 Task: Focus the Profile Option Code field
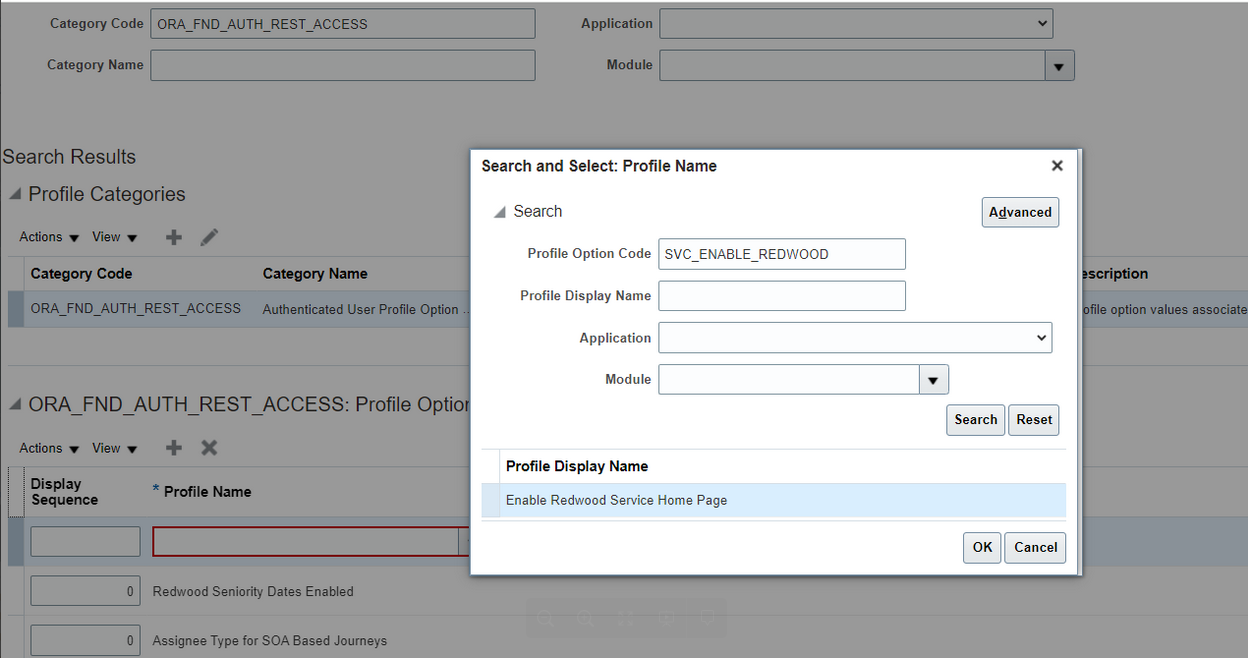coord(782,254)
